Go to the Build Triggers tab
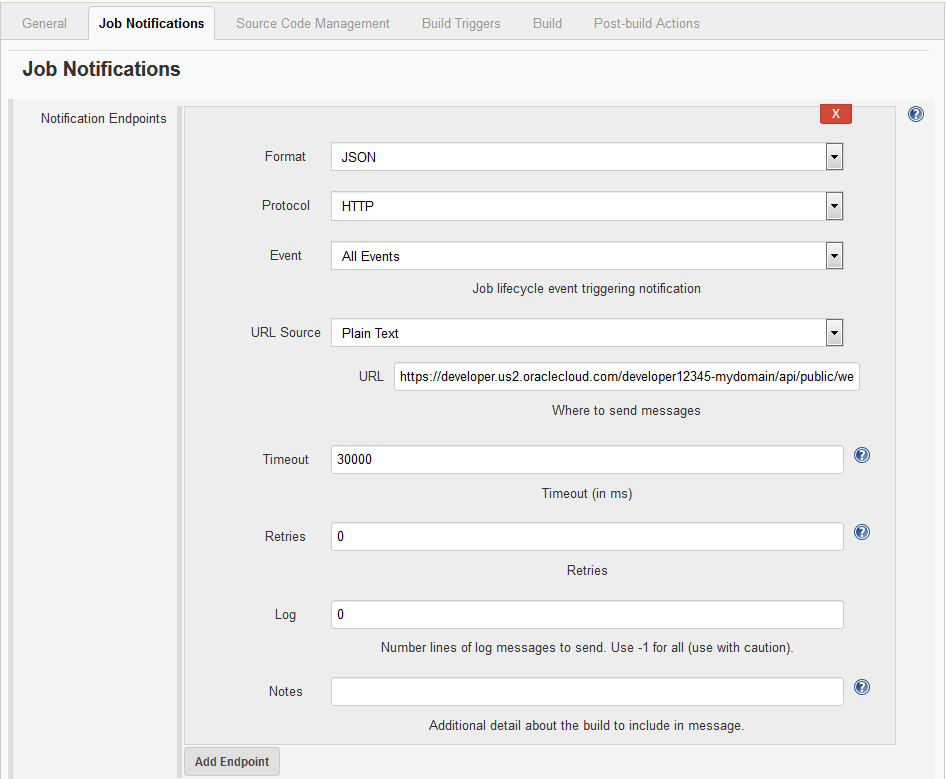The width and height of the screenshot is (946, 779). pyautogui.click(x=461, y=23)
